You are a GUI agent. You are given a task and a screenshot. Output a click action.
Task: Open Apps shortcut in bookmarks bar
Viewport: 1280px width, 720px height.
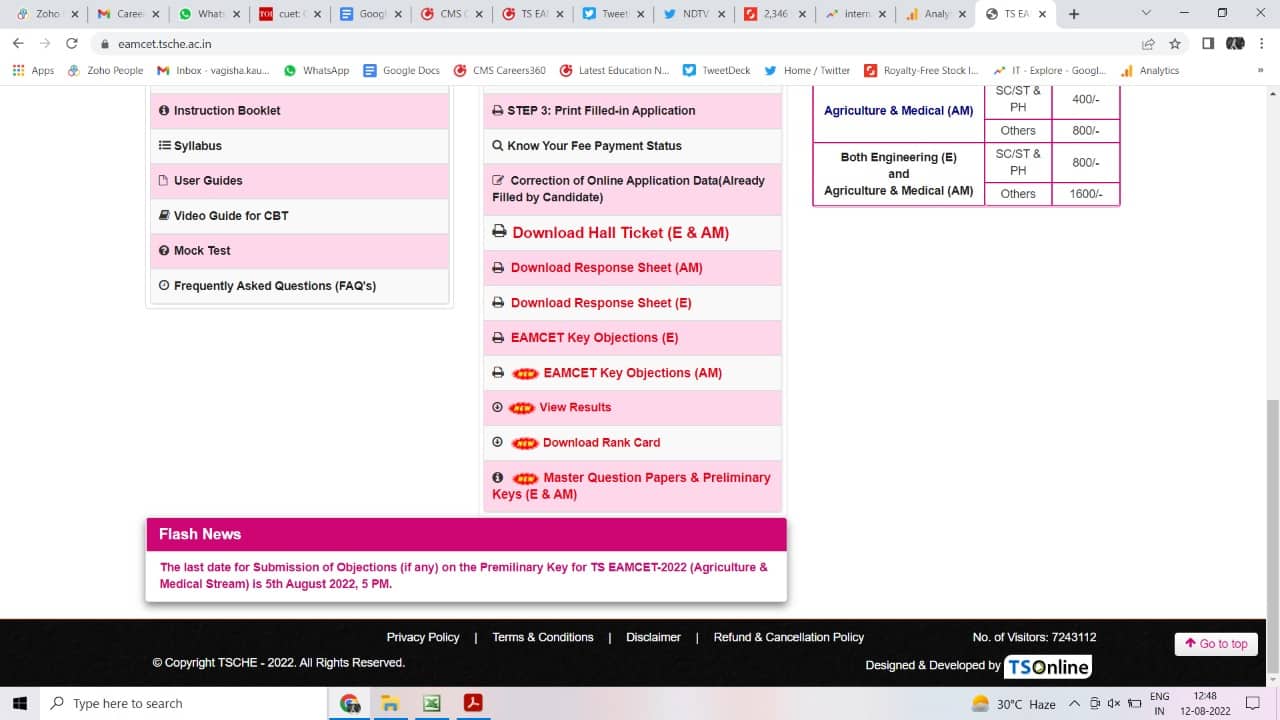pos(34,71)
